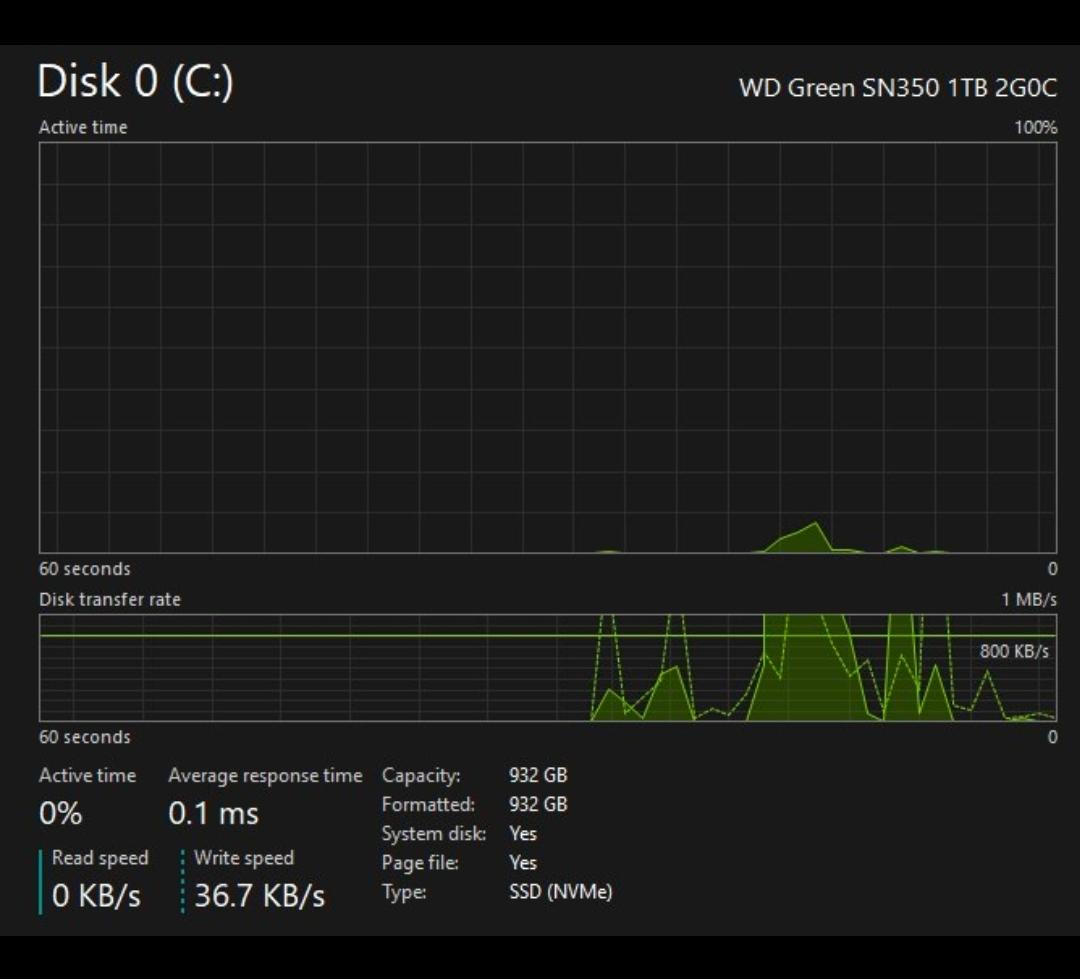The height and width of the screenshot is (979, 1080).
Task: Click the 0 KB/s read speed value
Action: pyautogui.click(x=96, y=896)
